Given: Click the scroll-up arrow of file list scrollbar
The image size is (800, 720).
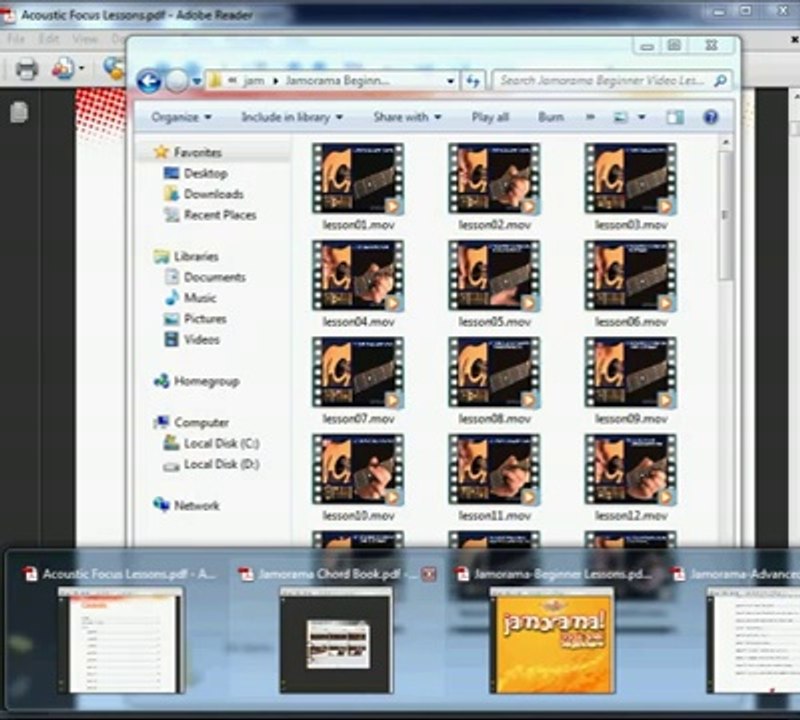Looking at the screenshot, I should (x=726, y=142).
